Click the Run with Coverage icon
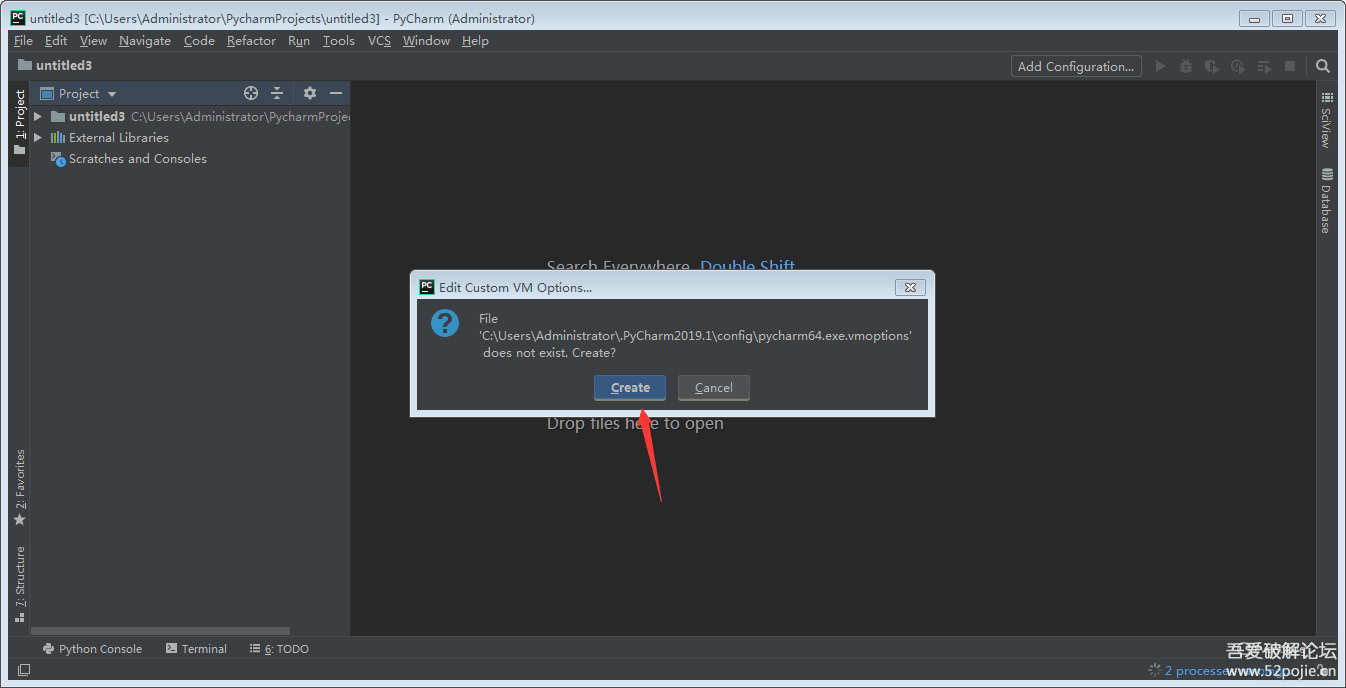The width and height of the screenshot is (1346, 688). [1212, 66]
